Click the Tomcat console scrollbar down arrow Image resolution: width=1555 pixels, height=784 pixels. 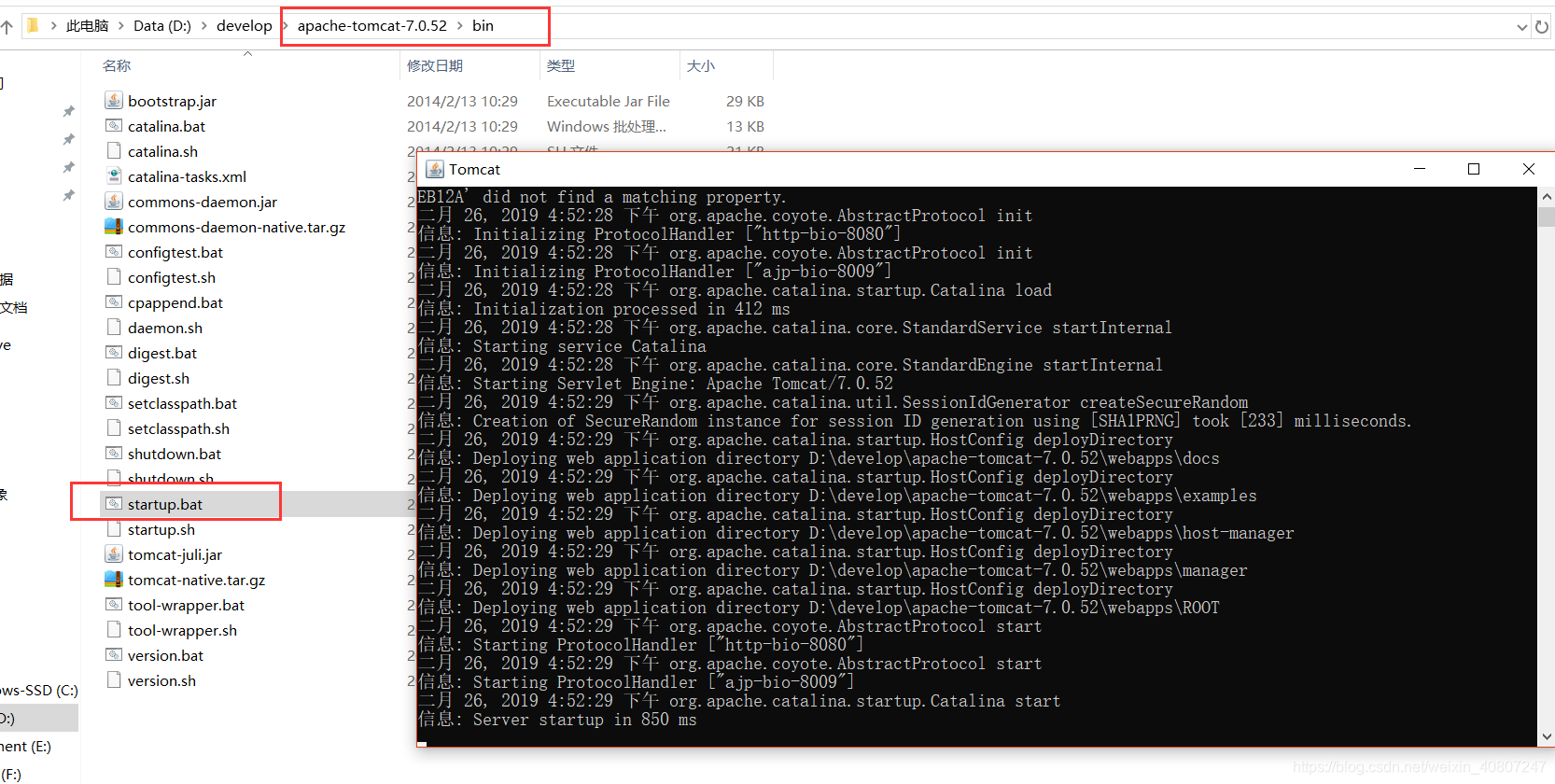click(1546, 736)
